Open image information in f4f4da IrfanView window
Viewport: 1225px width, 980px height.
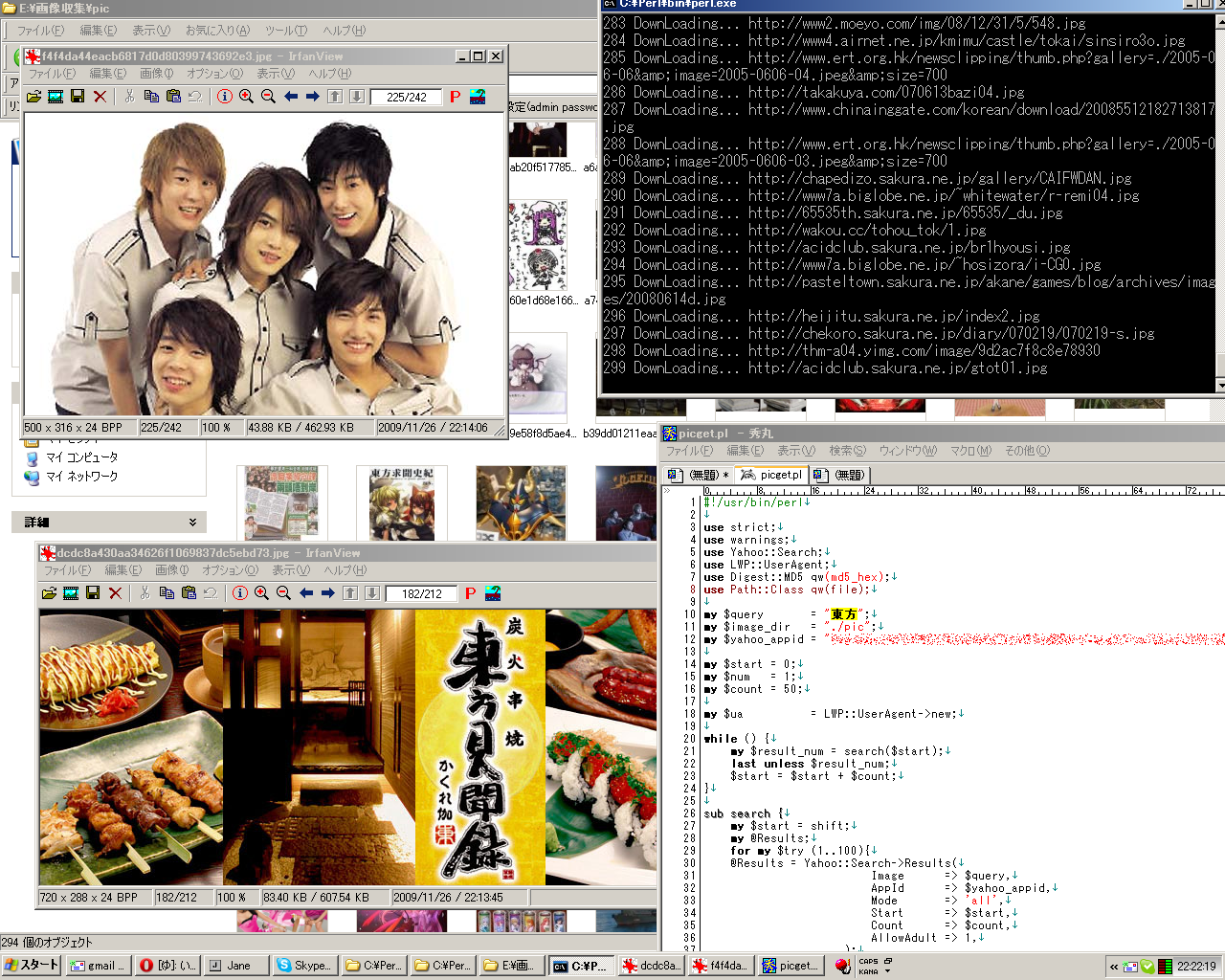tap(224, 97)
